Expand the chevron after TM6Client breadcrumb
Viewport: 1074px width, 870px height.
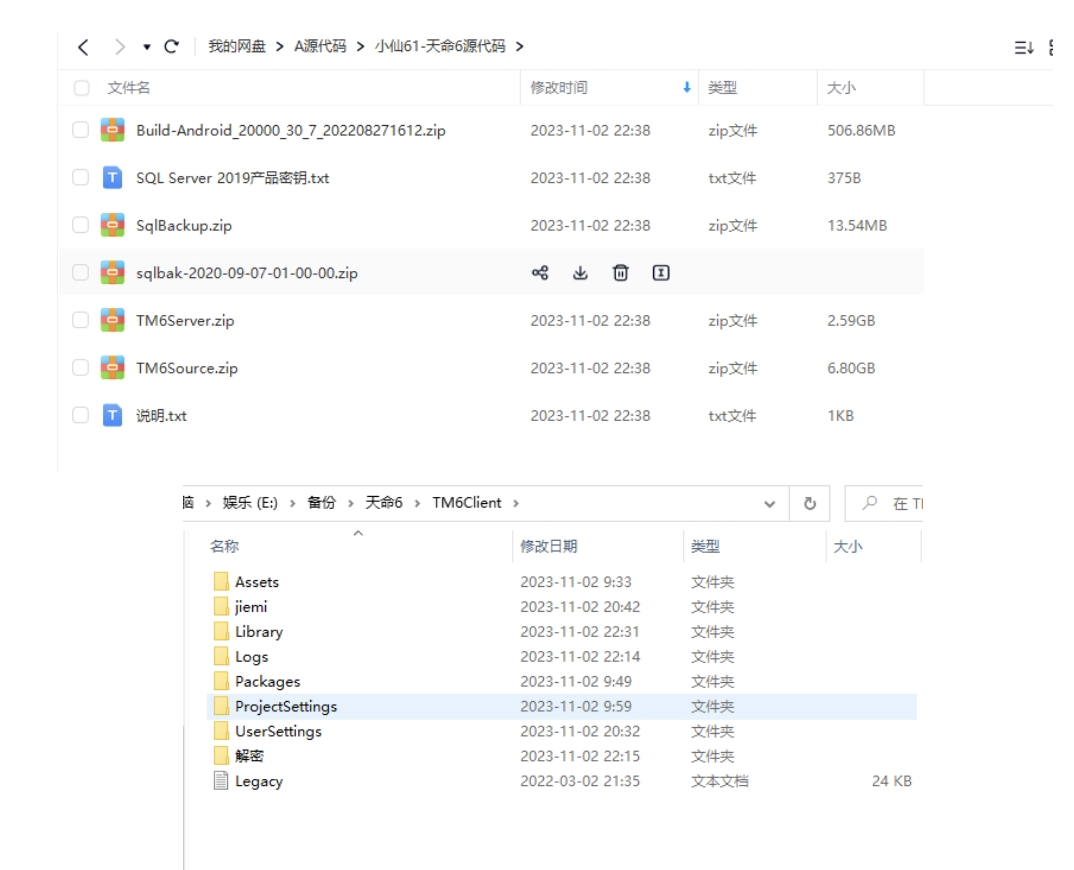coord(516,504)
